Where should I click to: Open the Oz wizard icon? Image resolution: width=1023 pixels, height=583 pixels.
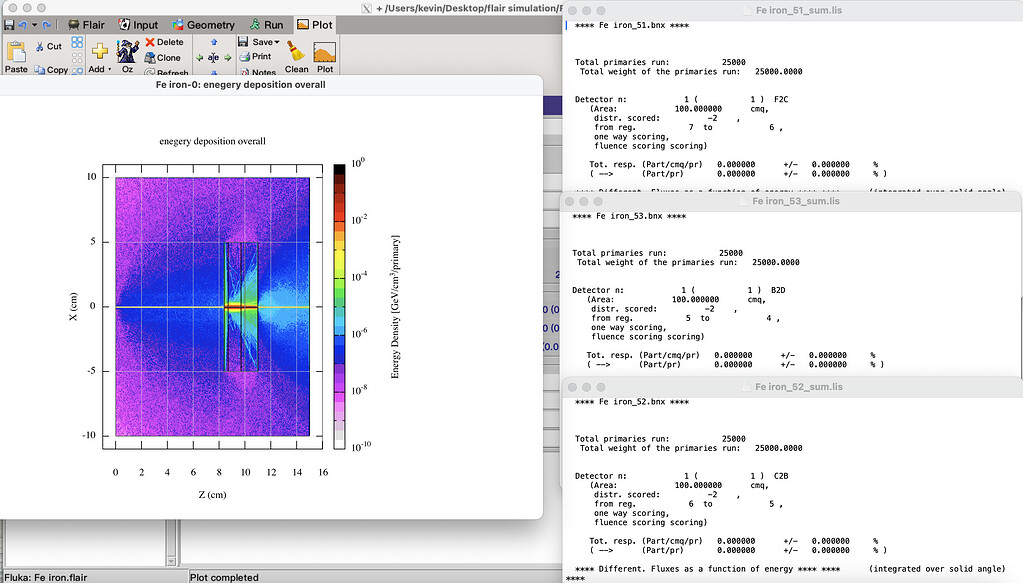(125, 52)
